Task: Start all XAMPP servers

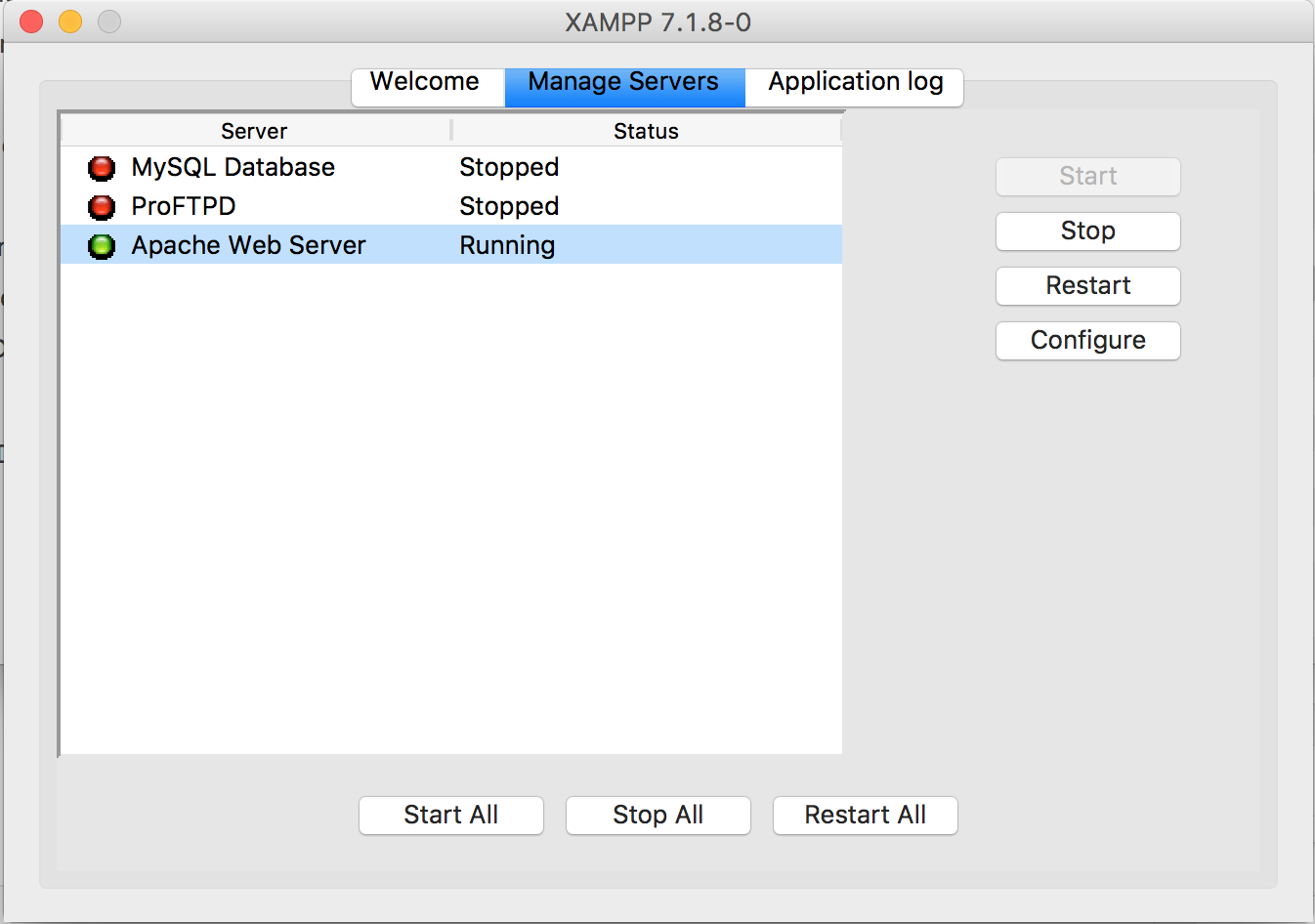Action: pyautogui.click(x=450, y=816)
